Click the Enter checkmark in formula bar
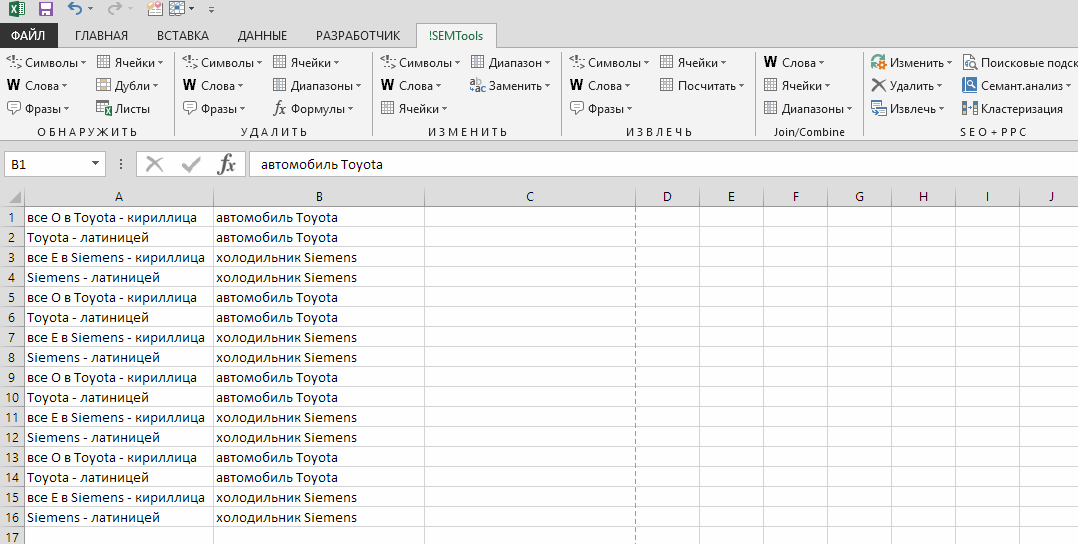 190,164
